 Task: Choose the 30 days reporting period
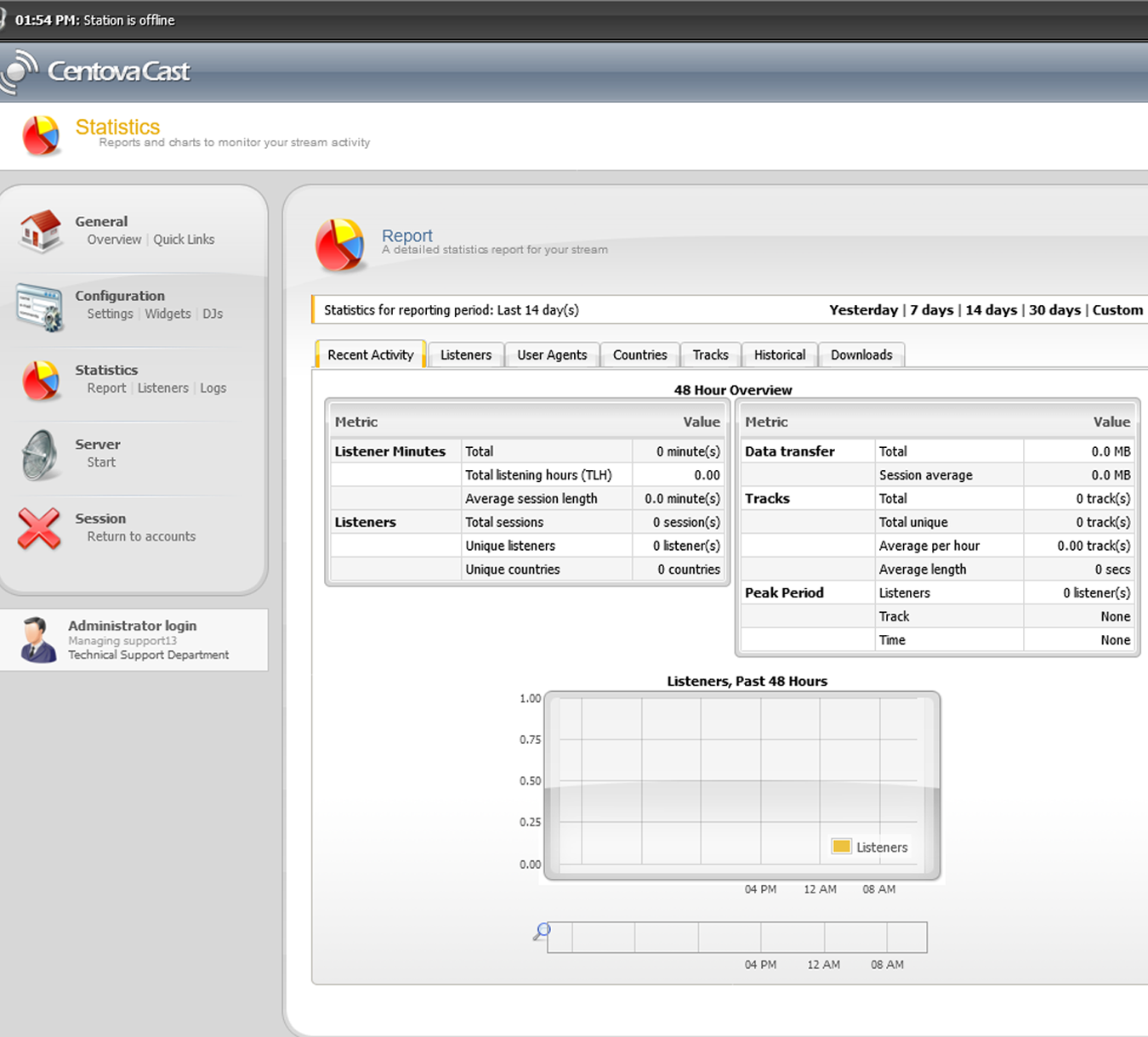(x=1054, y=310)
